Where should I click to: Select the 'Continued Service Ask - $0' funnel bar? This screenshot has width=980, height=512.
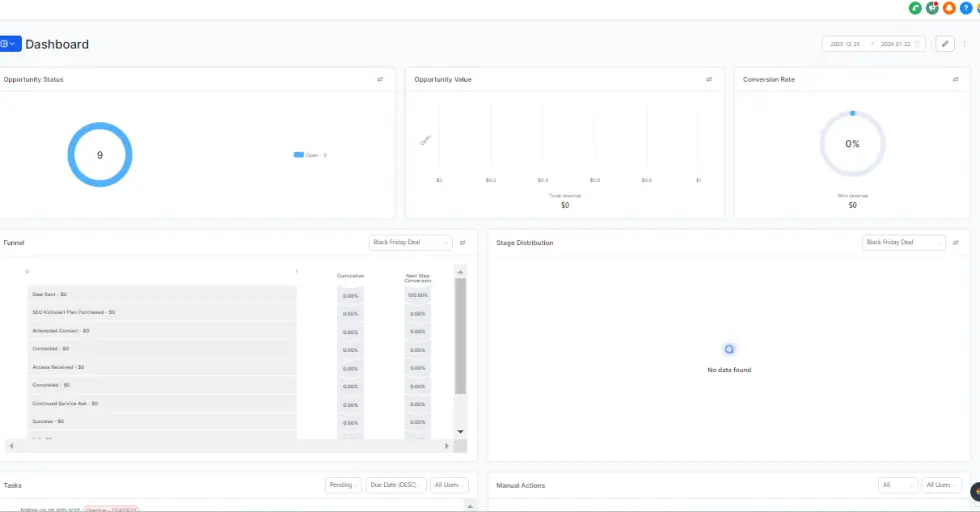(162, 403)
